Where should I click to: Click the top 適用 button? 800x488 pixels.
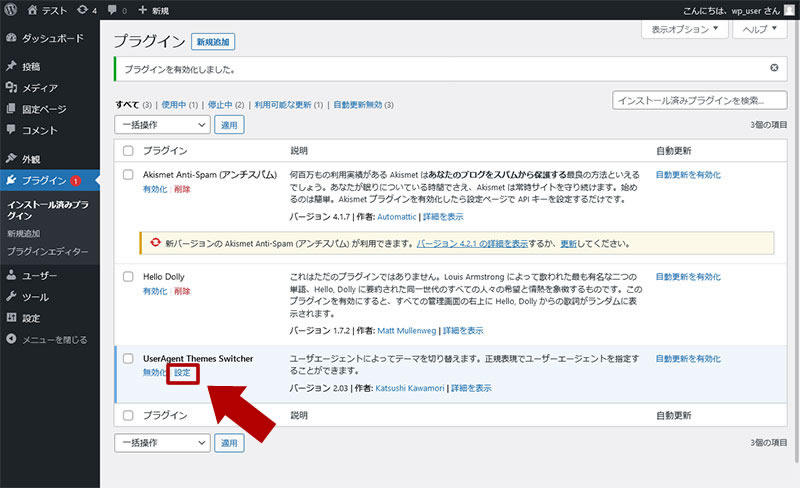[229, 125]
